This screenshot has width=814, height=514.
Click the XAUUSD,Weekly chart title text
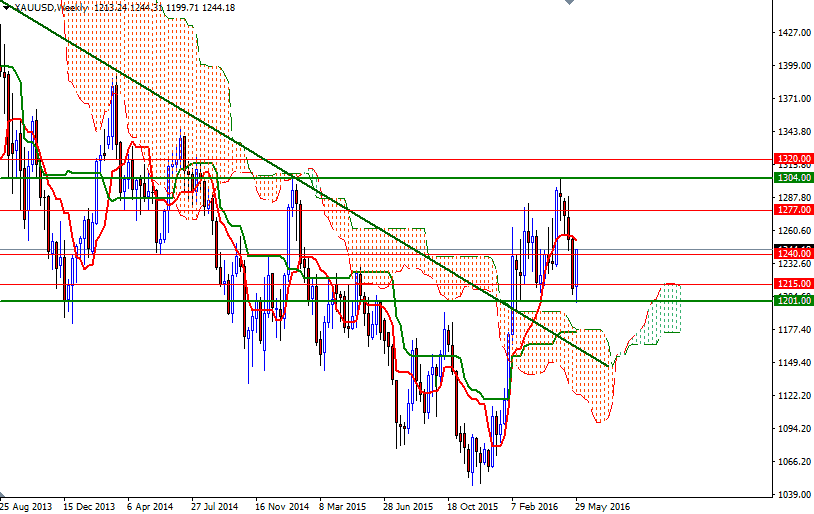point(50,7)
